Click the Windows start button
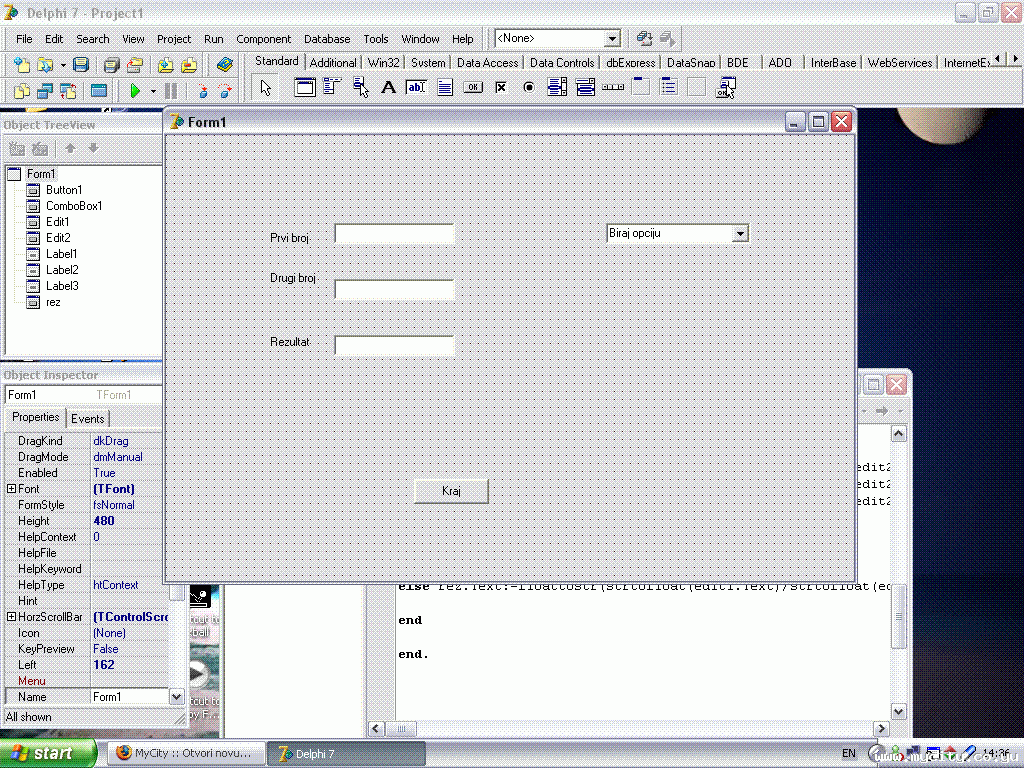This screenshot has width=1024, height=768. (x=48, y=753)
